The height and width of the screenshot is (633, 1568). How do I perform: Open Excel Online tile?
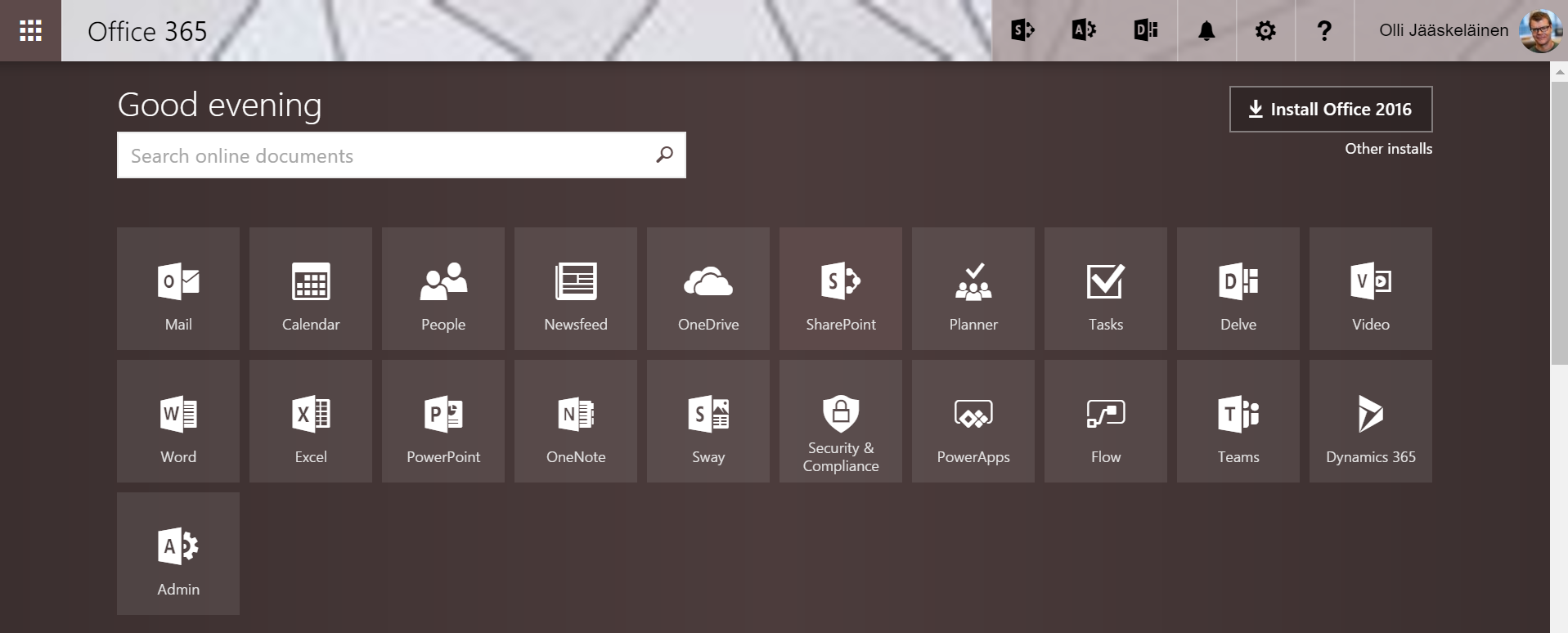(311, 421)
